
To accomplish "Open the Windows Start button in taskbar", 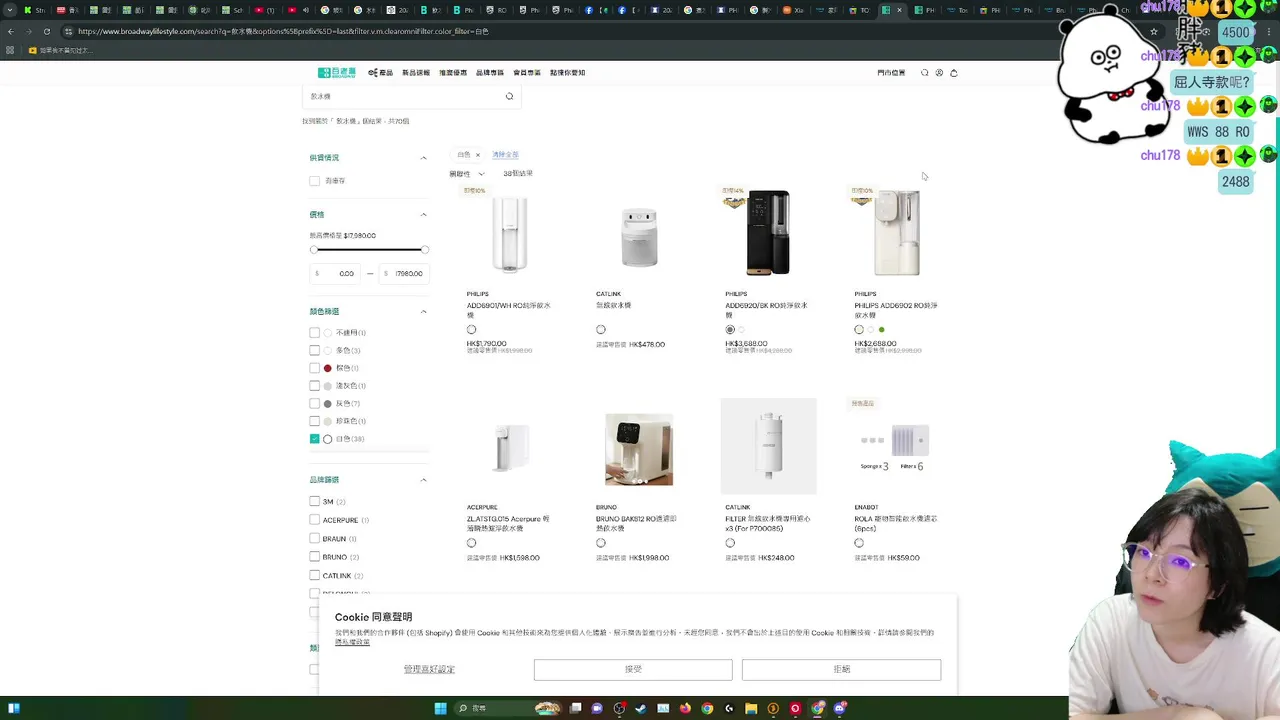I will pyautogui.click(x=440, y=708).
